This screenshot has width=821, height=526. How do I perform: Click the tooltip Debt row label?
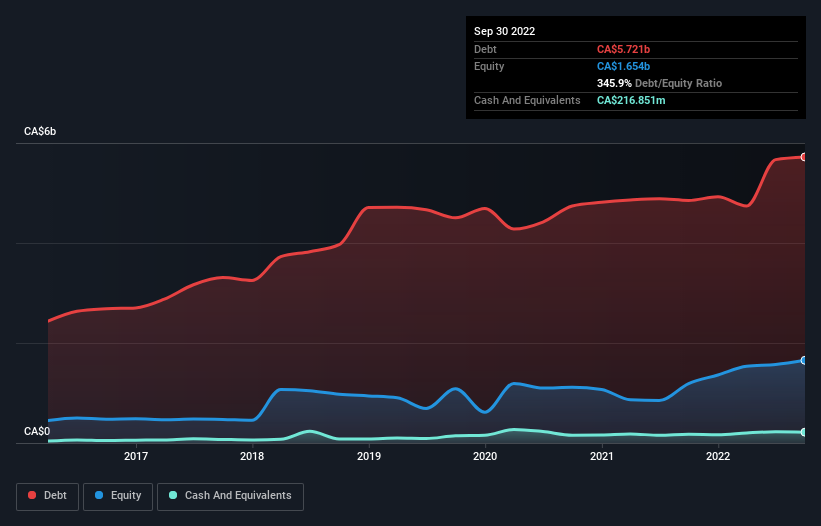click(x=485, y=49)
